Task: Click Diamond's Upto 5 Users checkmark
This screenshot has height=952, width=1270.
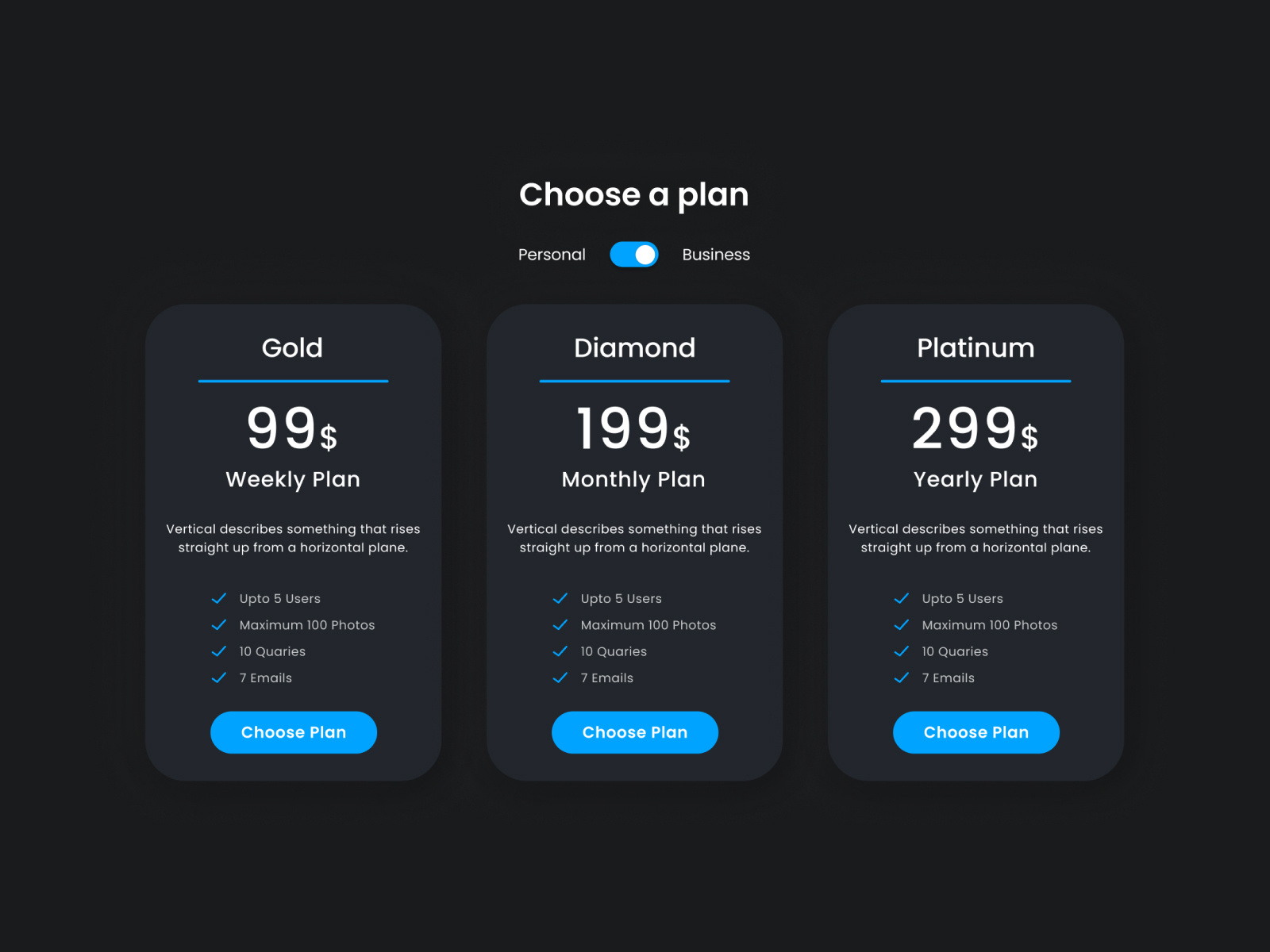Action: pyautogui.click(x=560, y=598)
